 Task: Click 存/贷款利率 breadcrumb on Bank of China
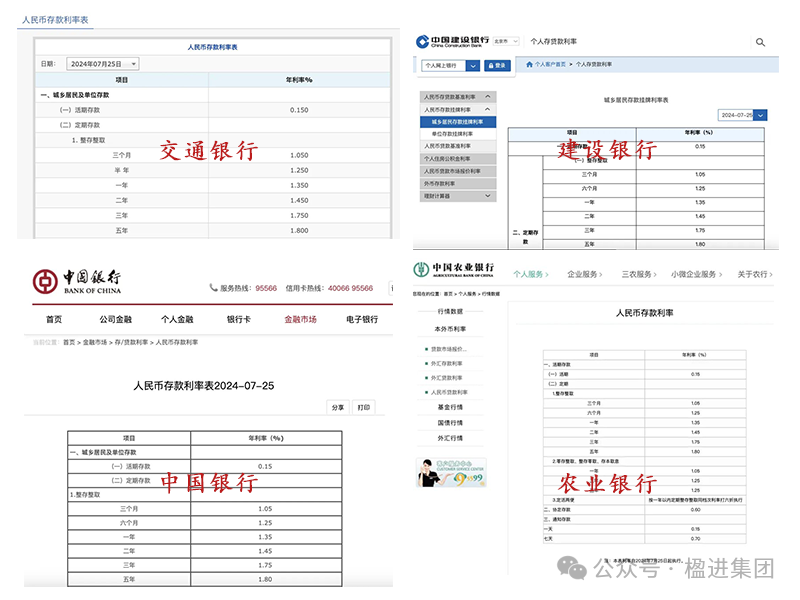click(x=131, y=342)
